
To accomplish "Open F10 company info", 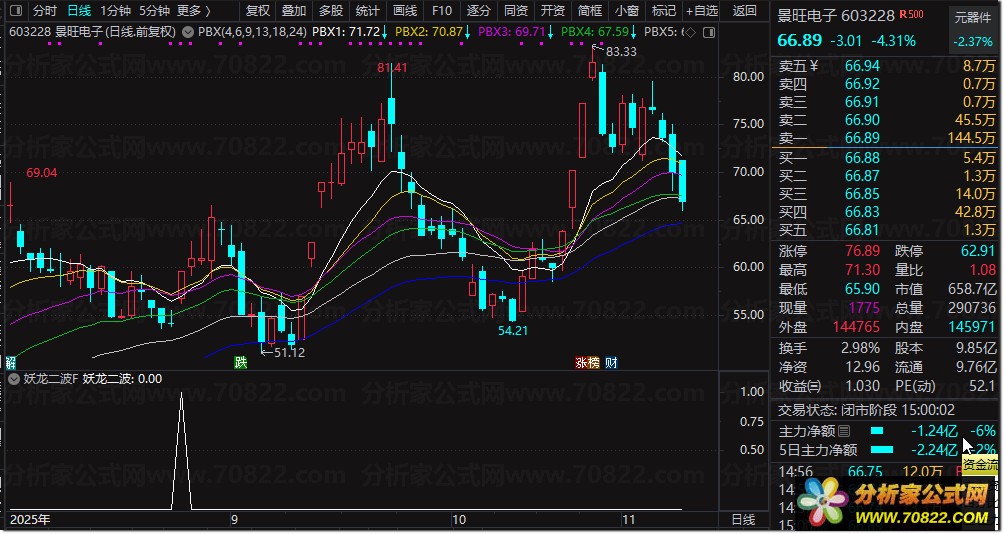I will coord(442,11).
